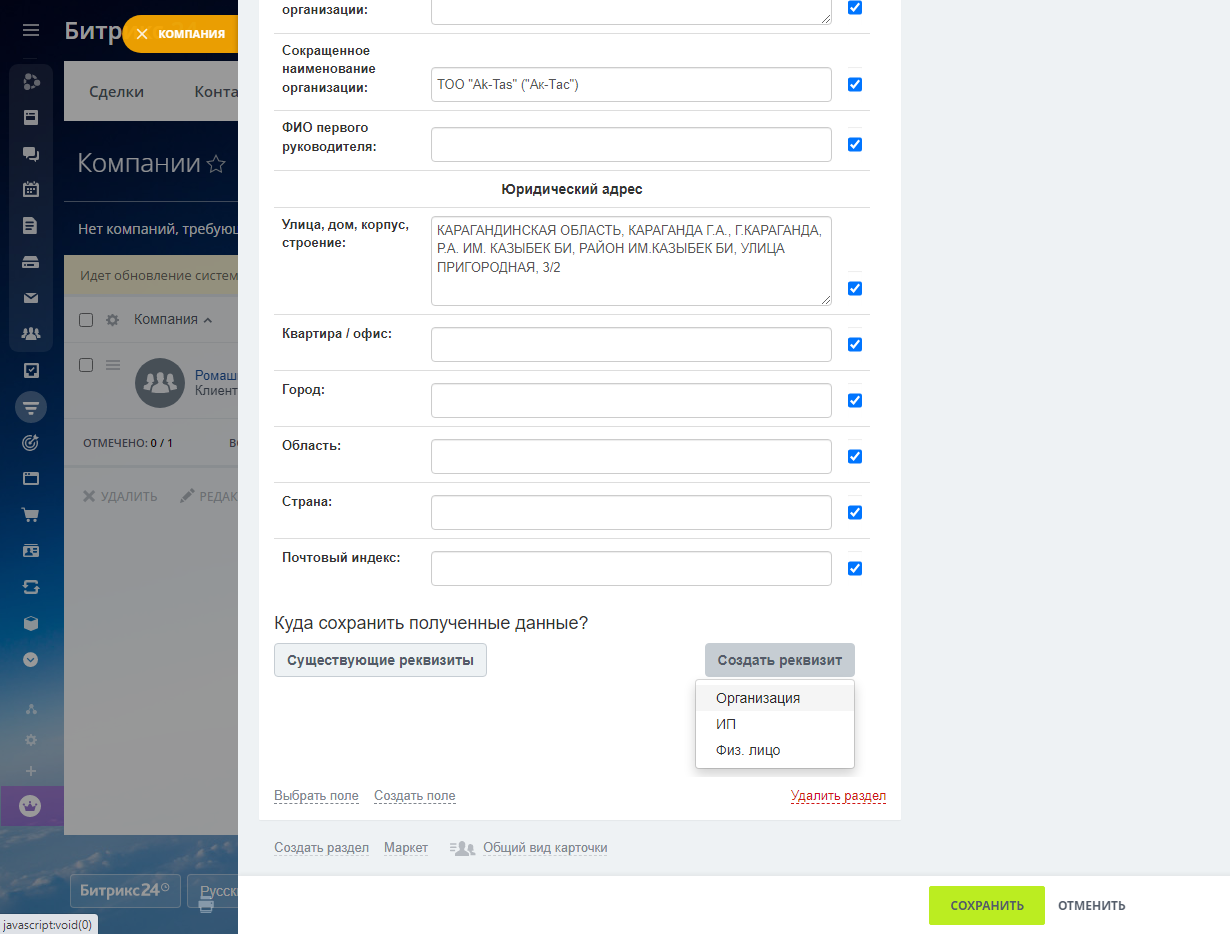This screenshot has width=1230, height=934.
Task: Open the Создать реквизит dropdown button
Action: tap(780, 660)
